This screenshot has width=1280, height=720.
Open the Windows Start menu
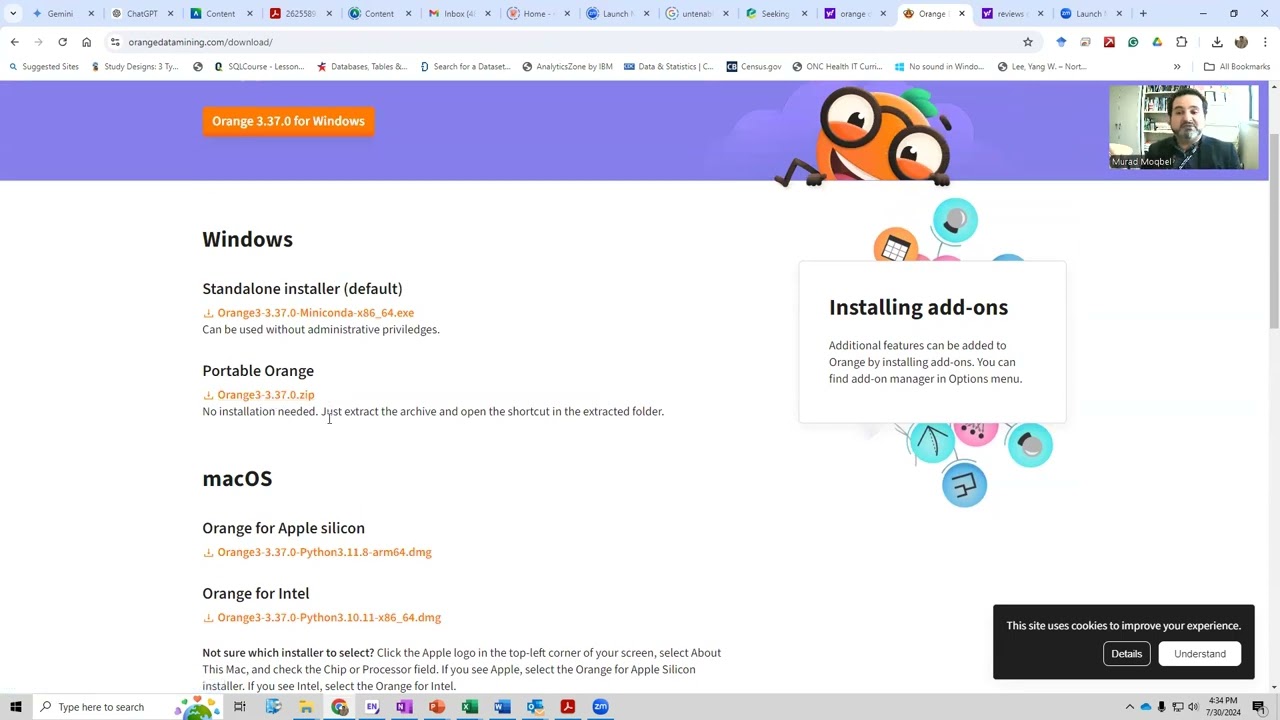click(15, 707)
